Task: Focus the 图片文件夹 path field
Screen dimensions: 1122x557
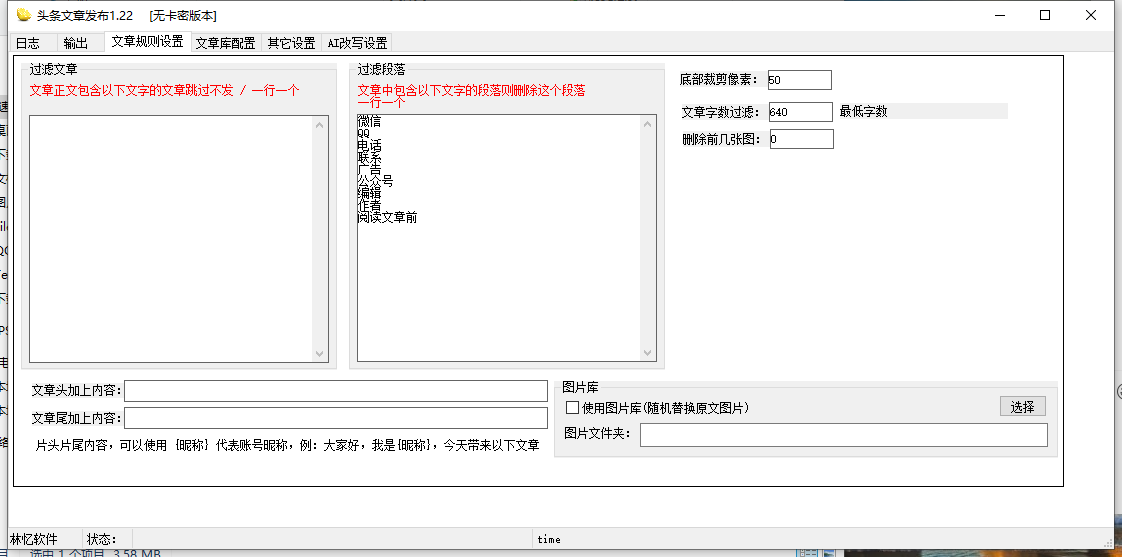Action: [x=843, y=434]
